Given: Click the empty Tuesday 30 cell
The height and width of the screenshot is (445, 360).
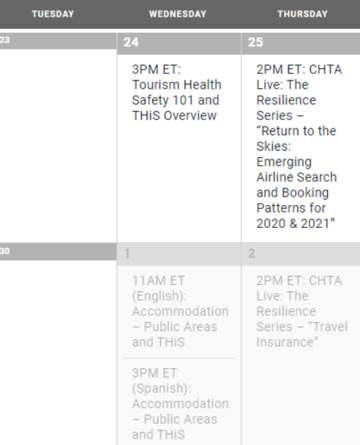Looking at the screenshot, I should [58, 353].
